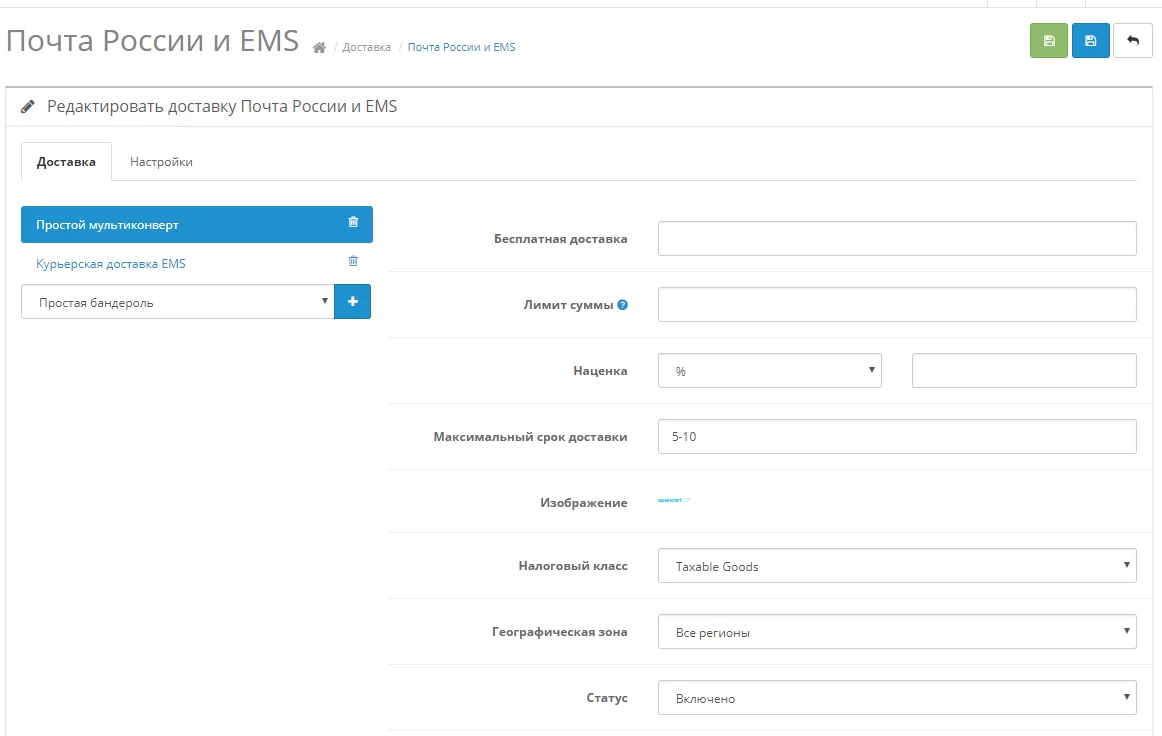The image size is (1162, 736).
Task: Click the Налоговый класс label
Action: (x=573, y=566)
